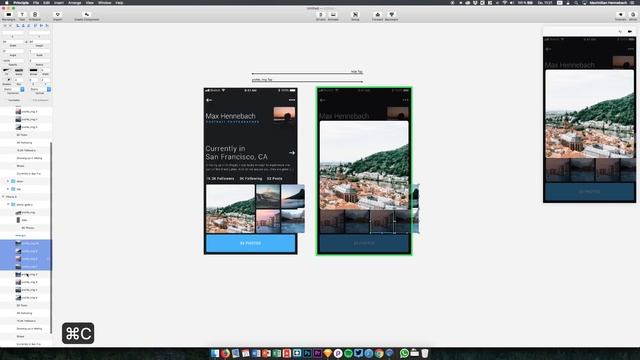Click the Mirror toolbar icon

[633, 15]
